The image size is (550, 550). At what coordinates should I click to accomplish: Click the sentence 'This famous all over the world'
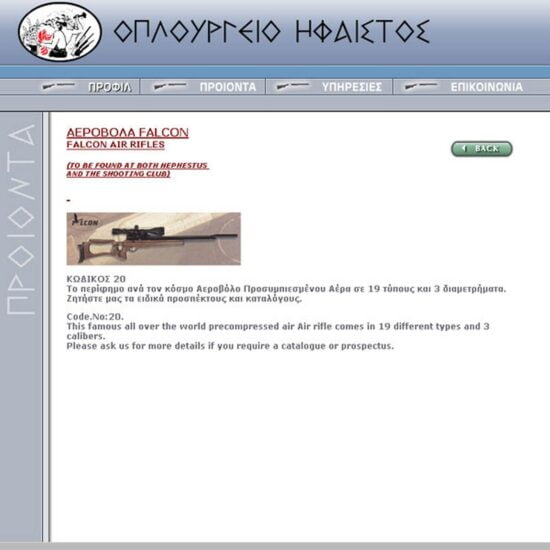[278, 331]
